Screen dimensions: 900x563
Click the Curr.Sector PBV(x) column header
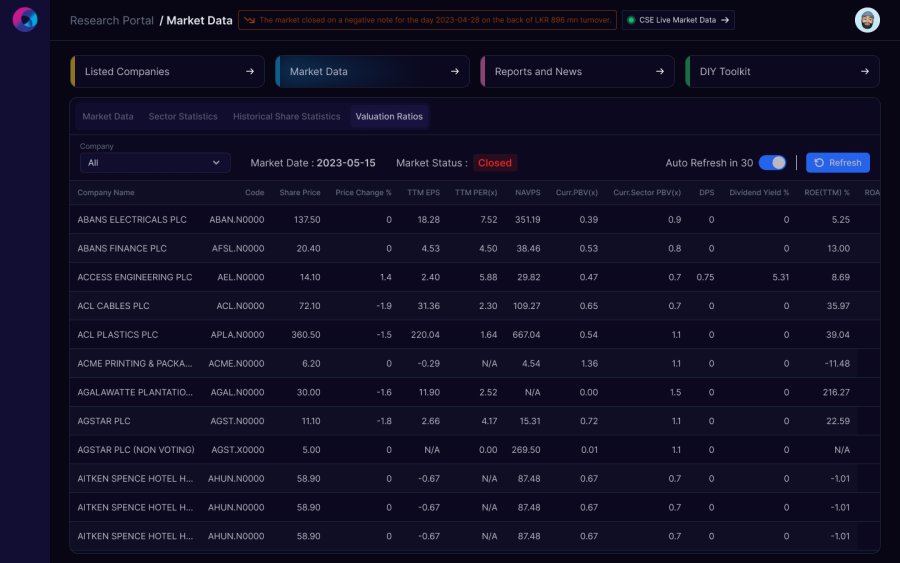coord(647,193)
